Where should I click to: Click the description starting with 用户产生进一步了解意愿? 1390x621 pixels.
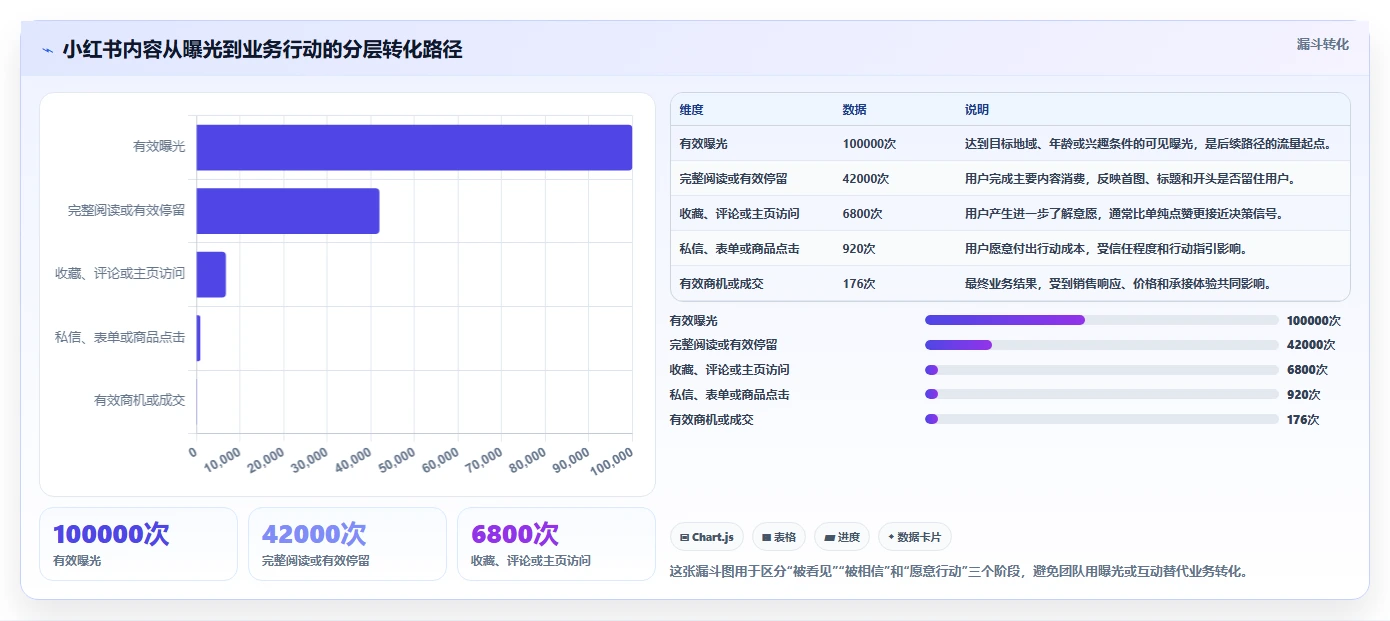point(1124,214)
